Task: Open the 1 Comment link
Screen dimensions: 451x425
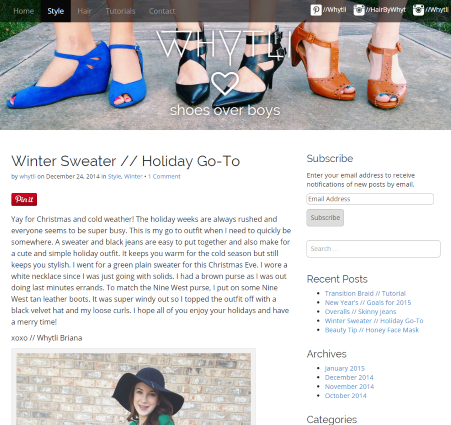Action: tap(164, 176)
